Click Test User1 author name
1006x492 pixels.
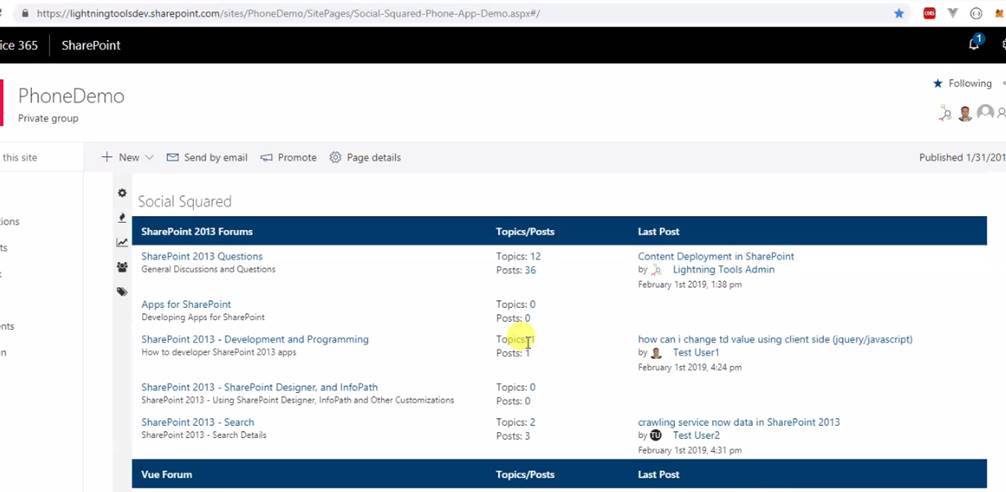[696, 353]
